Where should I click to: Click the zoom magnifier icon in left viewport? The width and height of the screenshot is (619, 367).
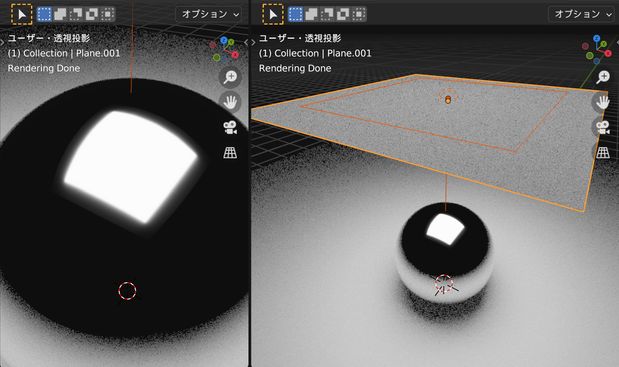(230, 77)
